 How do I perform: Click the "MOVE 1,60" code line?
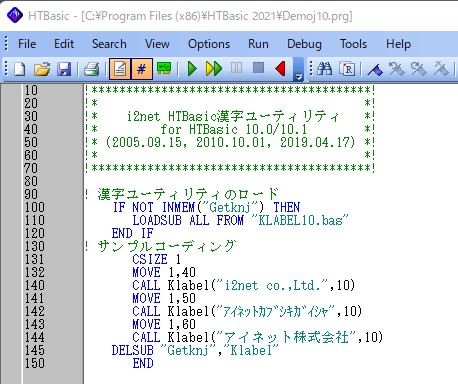point(164,324)
